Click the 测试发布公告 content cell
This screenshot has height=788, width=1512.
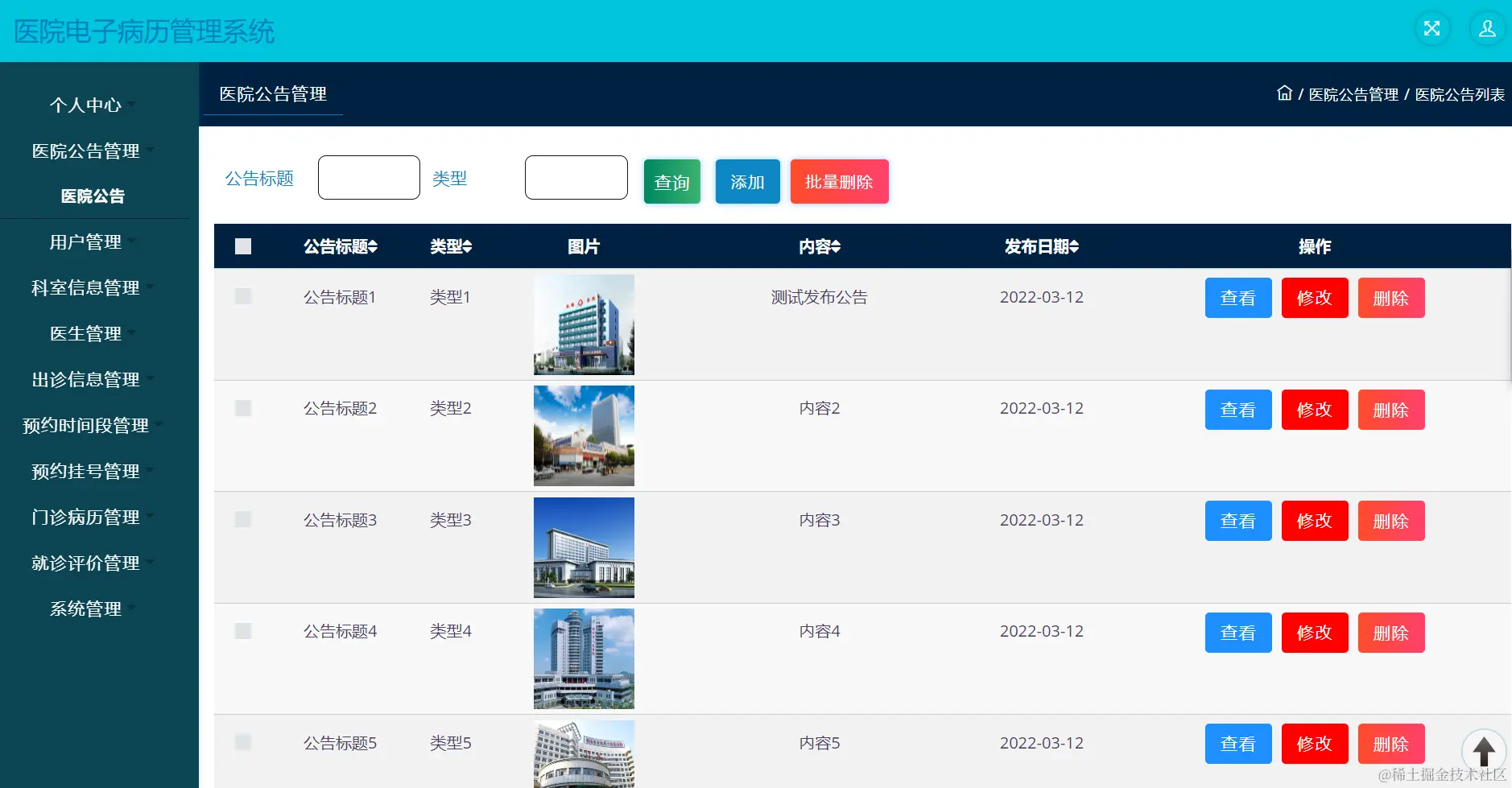pyautogui.click(x=820, y=297)
